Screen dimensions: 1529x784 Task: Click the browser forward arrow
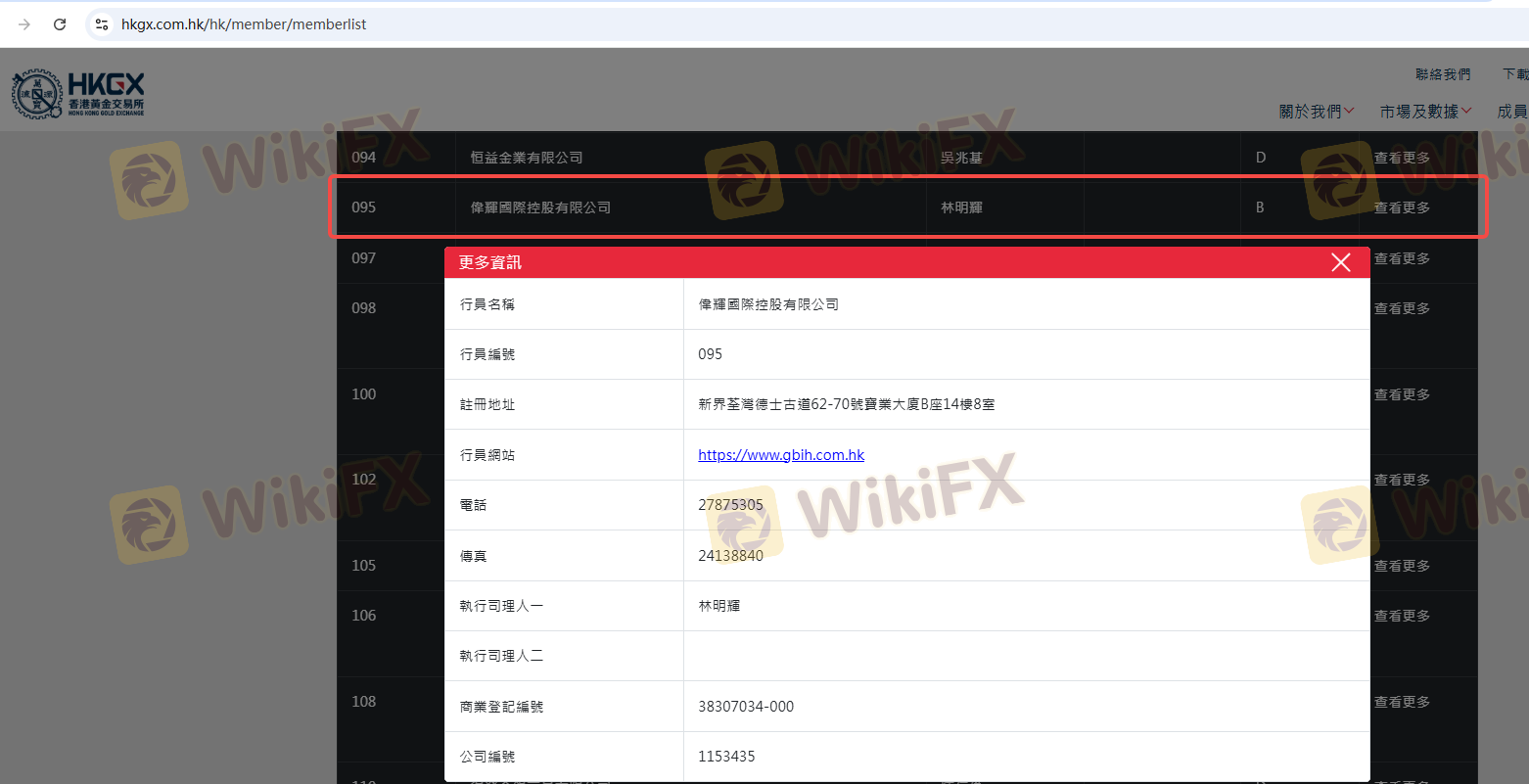[24, 24]
